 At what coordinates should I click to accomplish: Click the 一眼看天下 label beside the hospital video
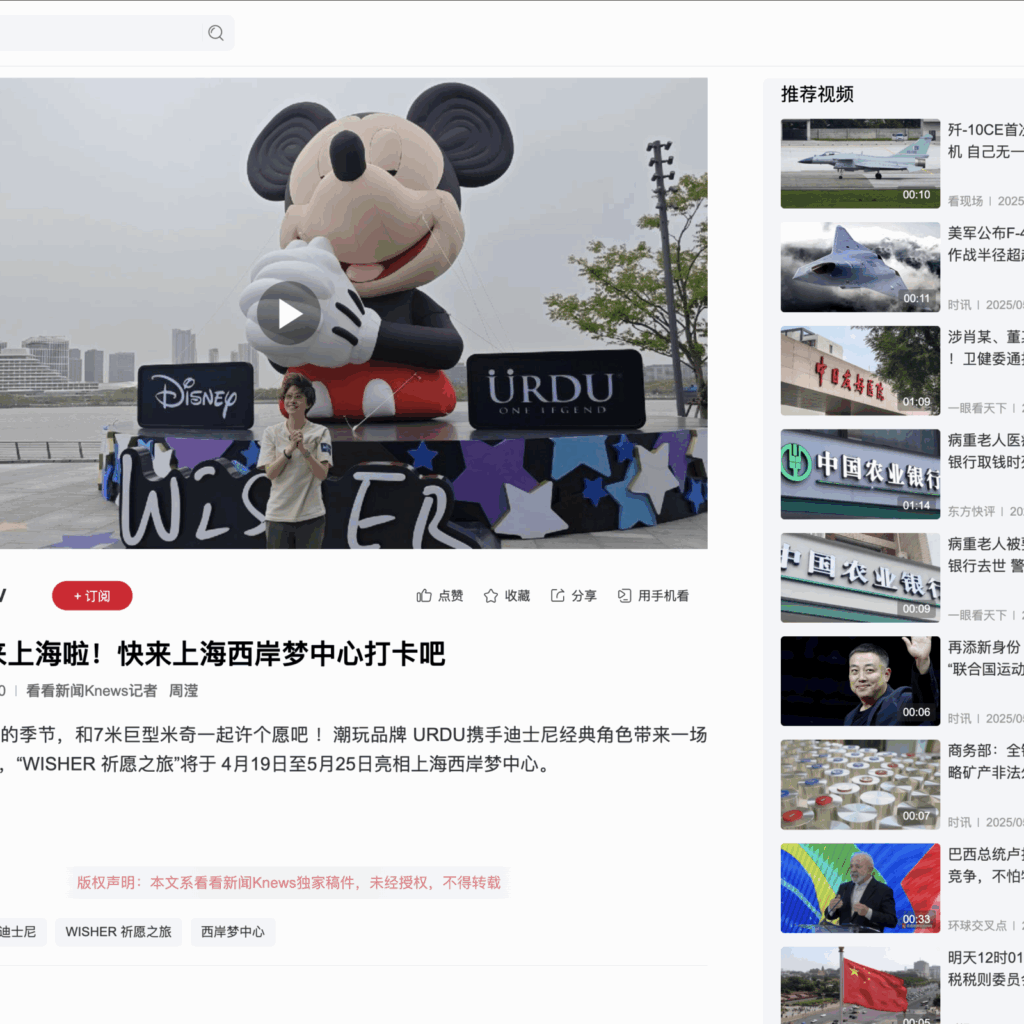pyautogui.click(x=977, y=408)
